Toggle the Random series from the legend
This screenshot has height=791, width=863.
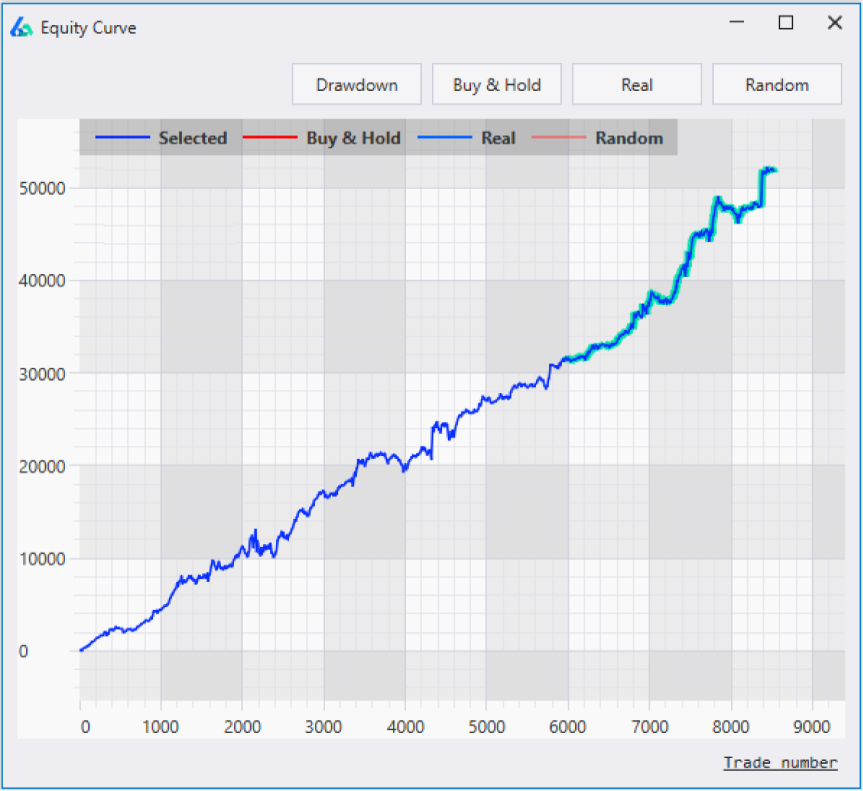tap(628, 138)
